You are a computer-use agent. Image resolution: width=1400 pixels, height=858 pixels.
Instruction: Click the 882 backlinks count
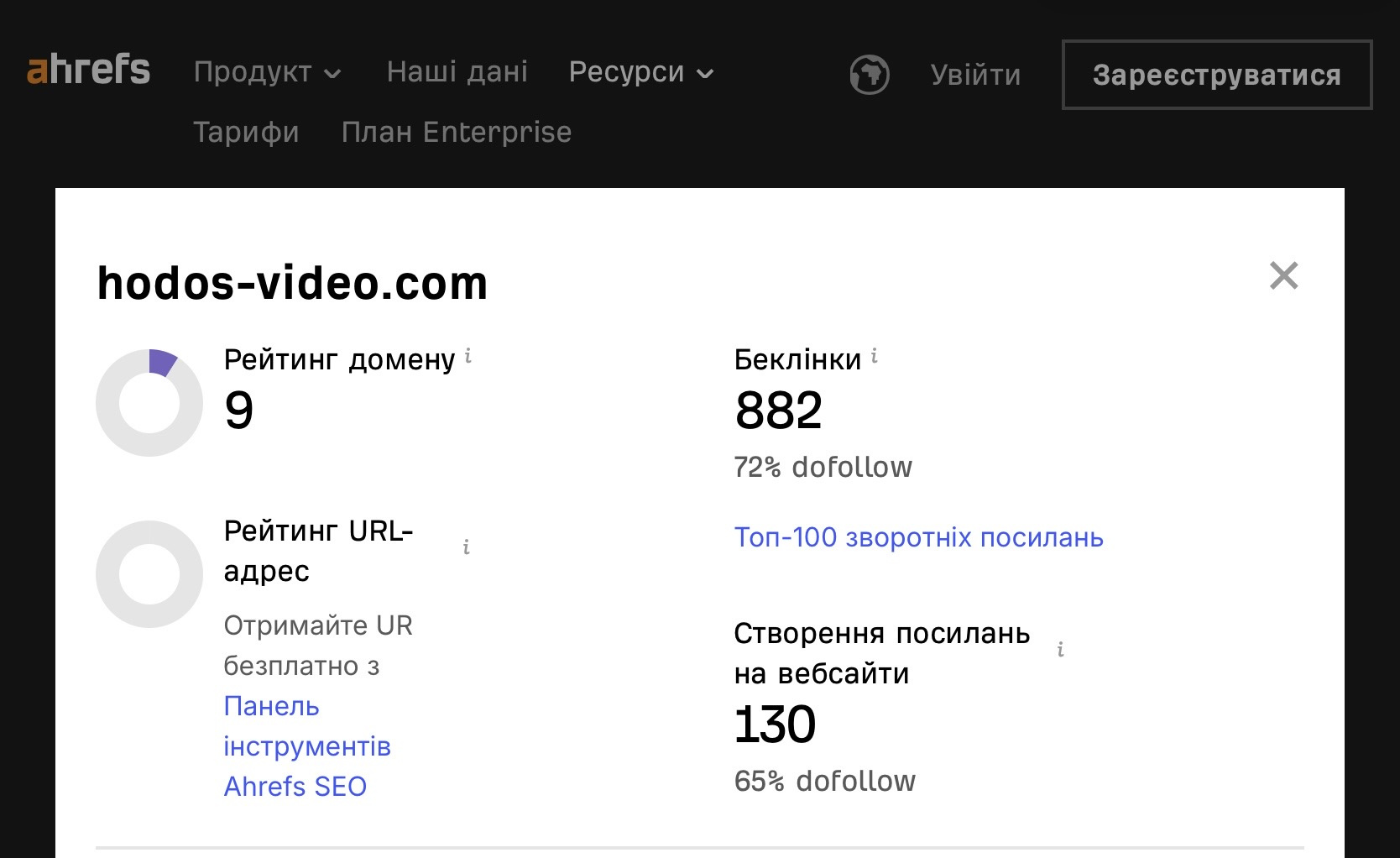point(778,411)
